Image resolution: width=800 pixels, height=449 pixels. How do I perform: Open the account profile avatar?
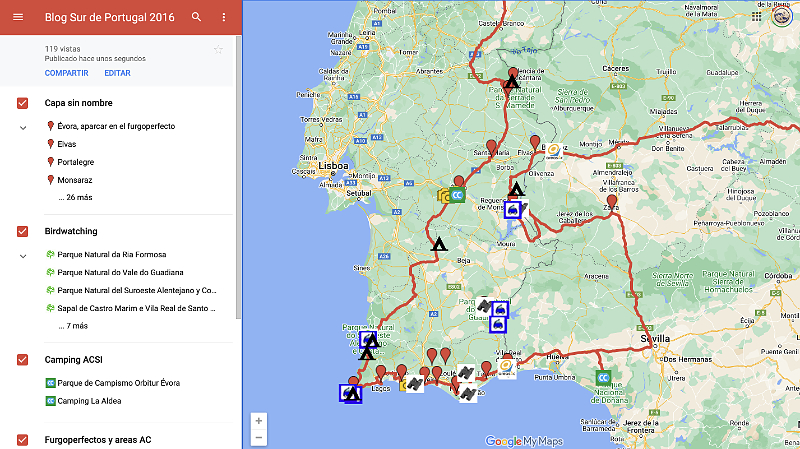(x=781, y=15)
